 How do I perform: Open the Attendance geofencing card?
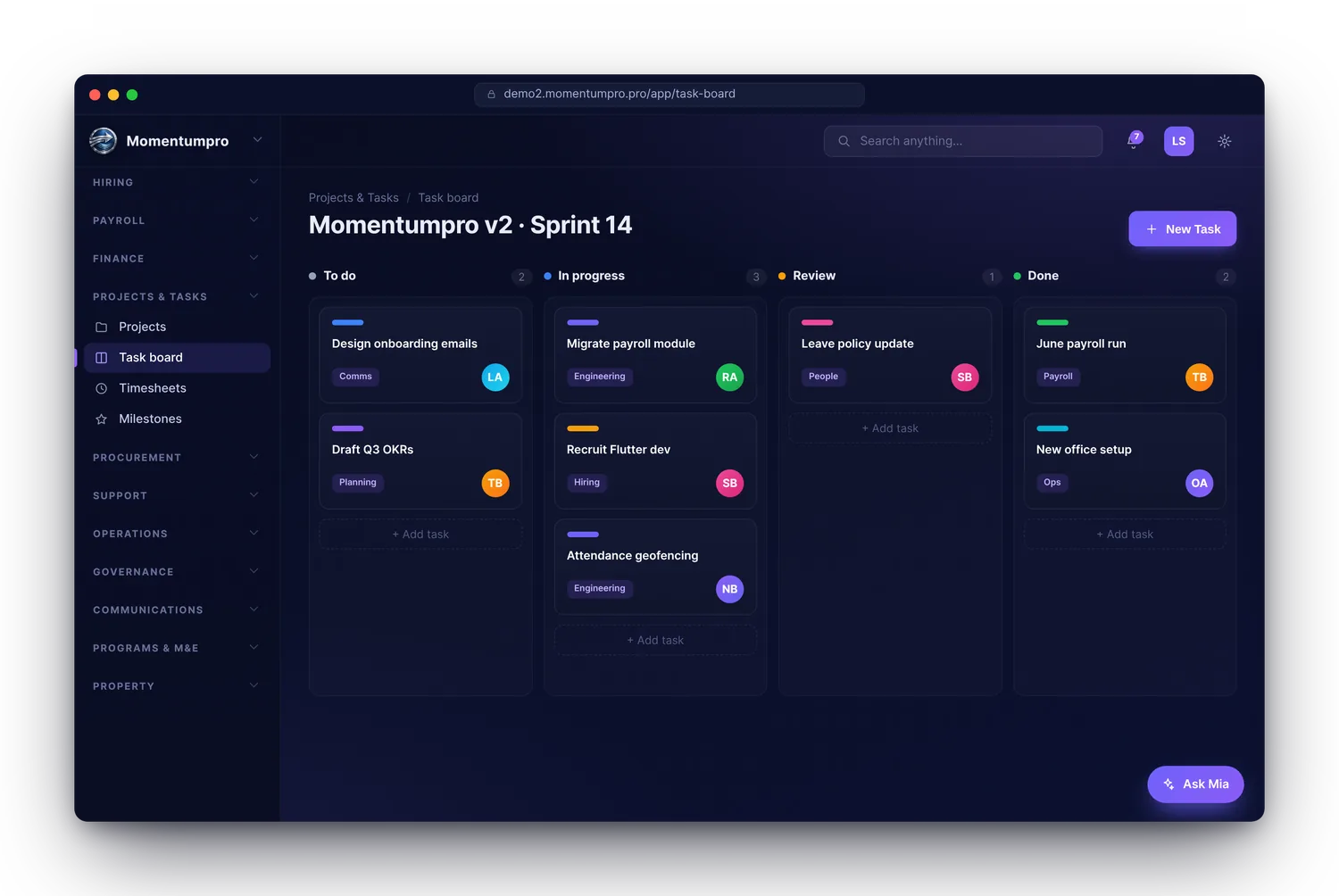pyautogui.click(x=655, y=568)
